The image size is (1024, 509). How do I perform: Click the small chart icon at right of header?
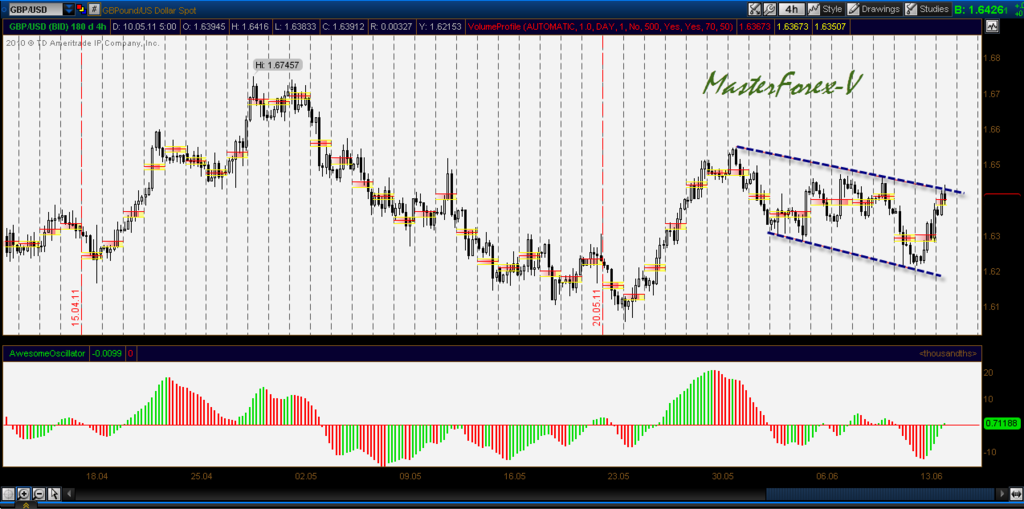pos(993,26)
